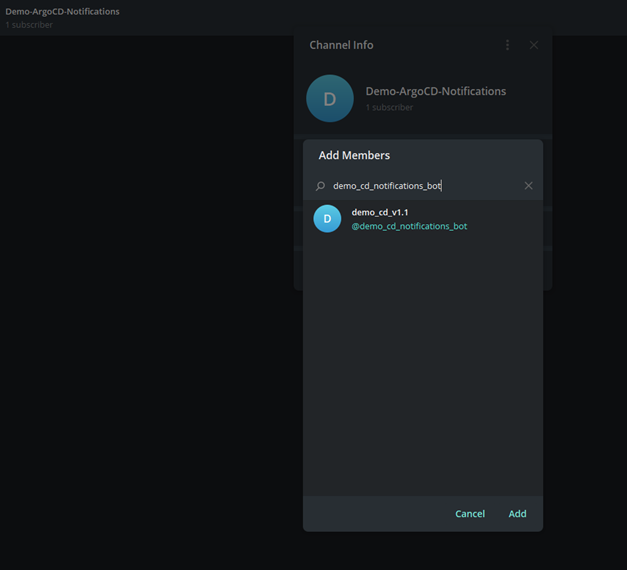Click the subscriber count in the top header

coord(29,25)
